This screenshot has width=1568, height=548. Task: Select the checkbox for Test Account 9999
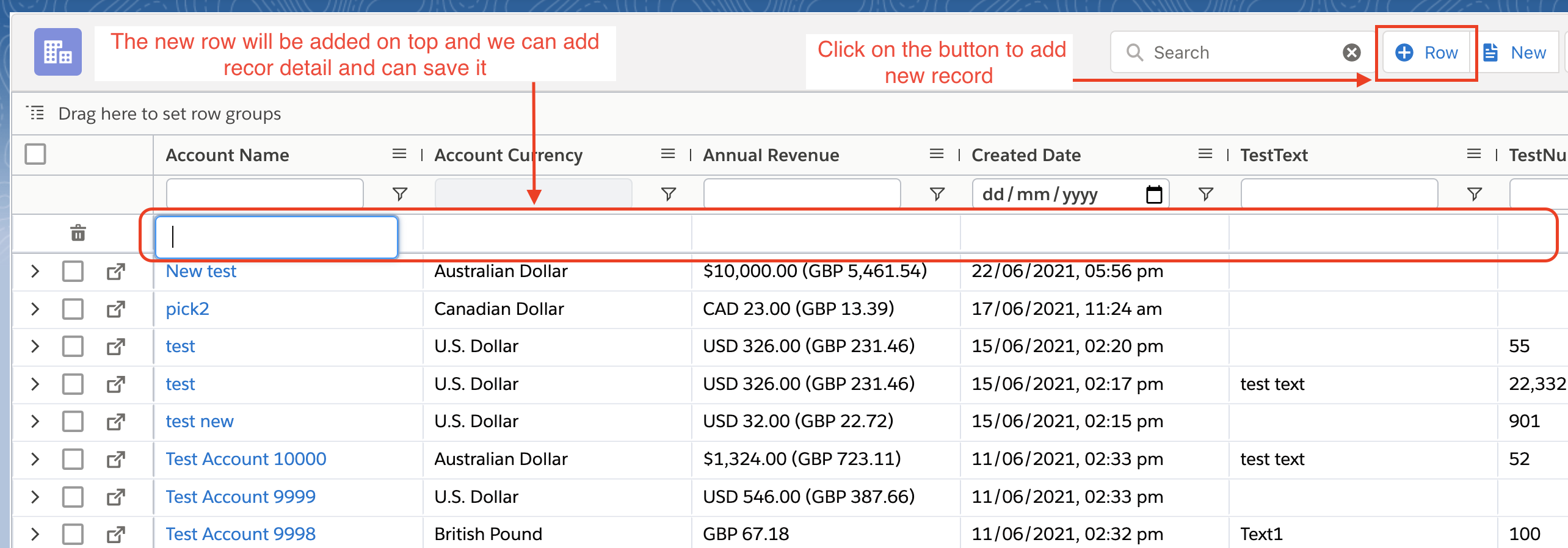coord(73,497)
